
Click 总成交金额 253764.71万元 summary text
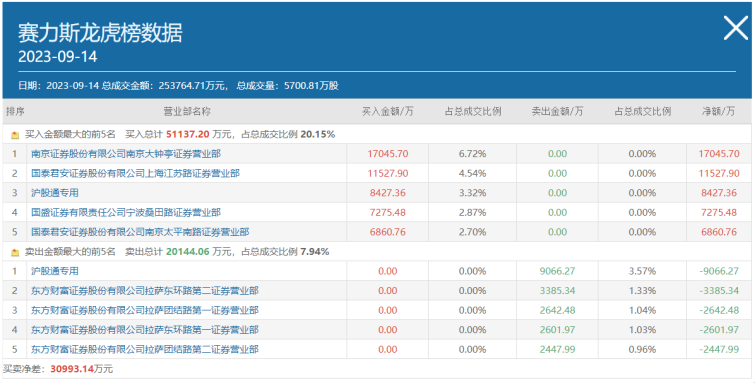164,86
